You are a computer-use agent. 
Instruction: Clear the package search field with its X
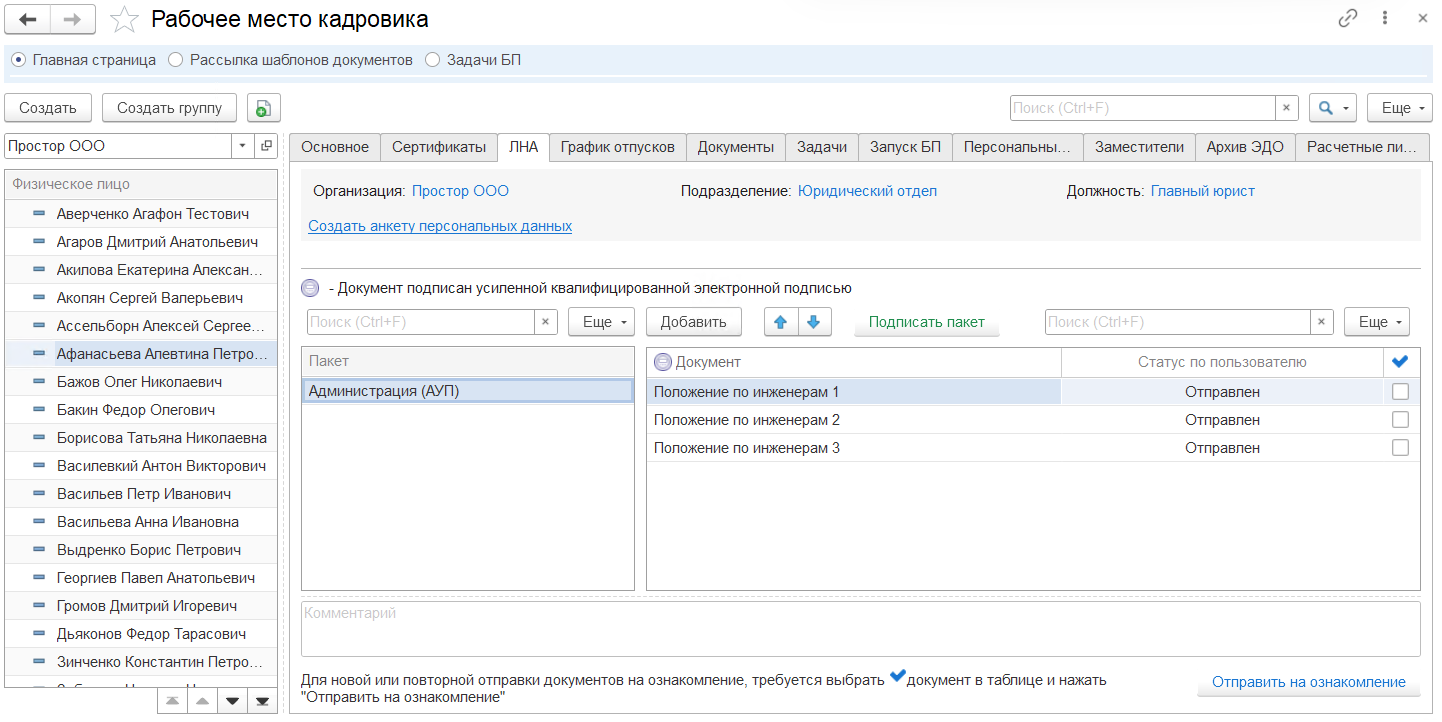[x=546, y=322]
